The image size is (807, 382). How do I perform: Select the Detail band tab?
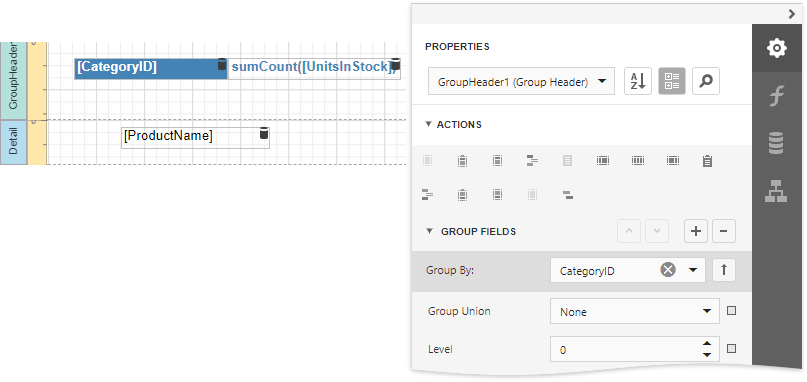[x=13, y=142]
